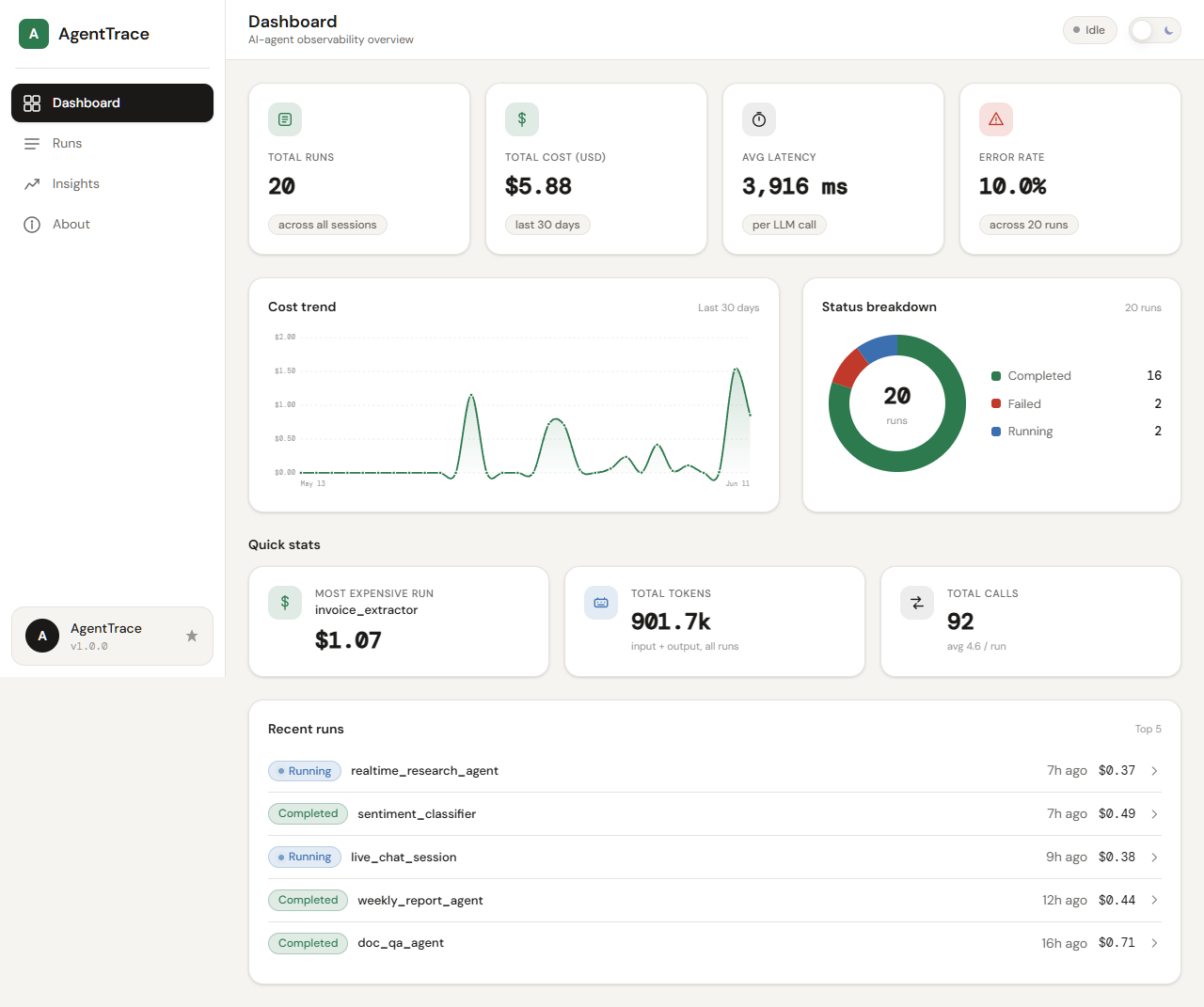Click Completed badge for doc_qa_agent

[x=308, y=943]
